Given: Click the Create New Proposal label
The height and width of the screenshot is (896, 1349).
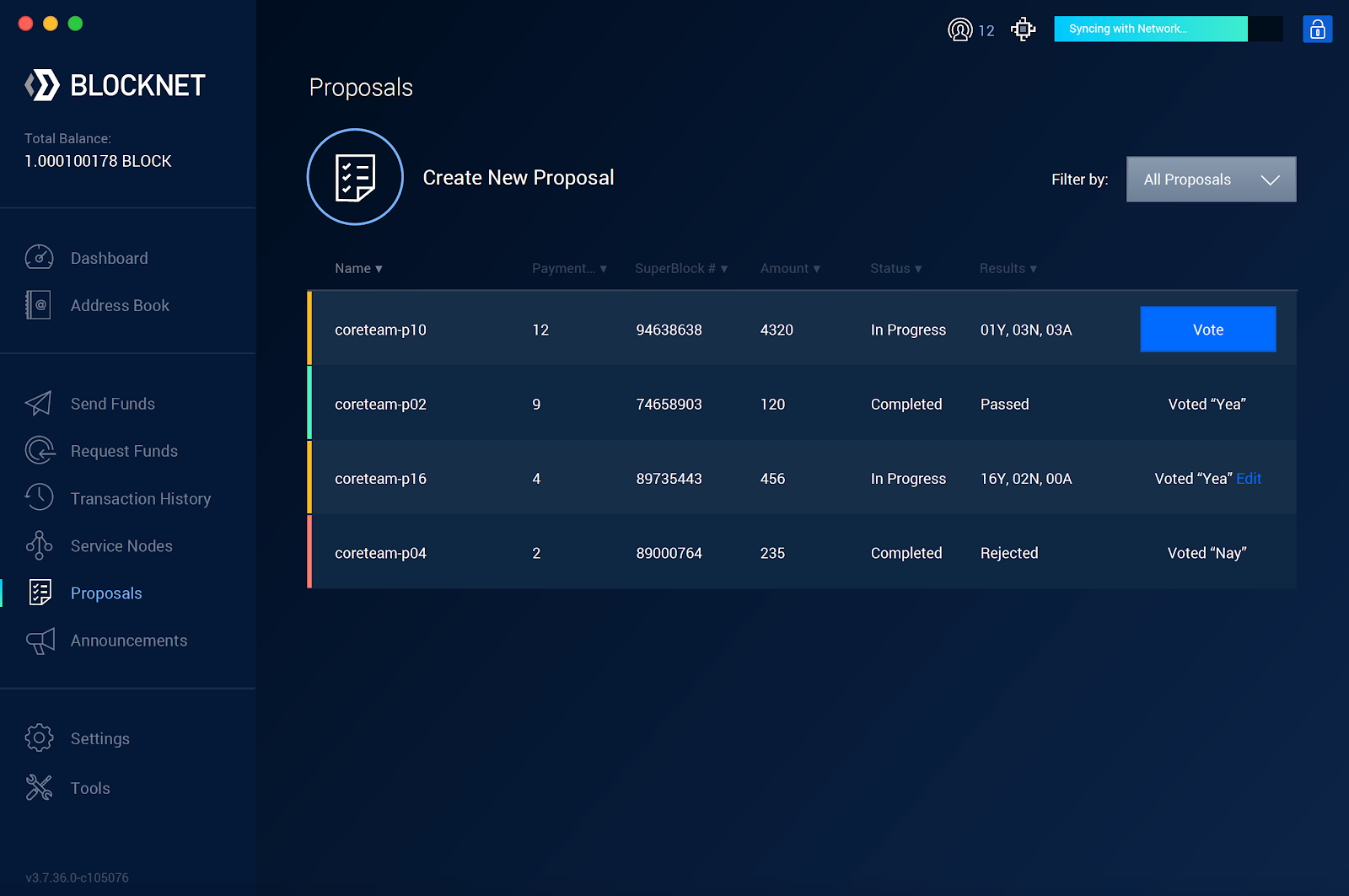Looking at the screenshot, I should 519,178.
